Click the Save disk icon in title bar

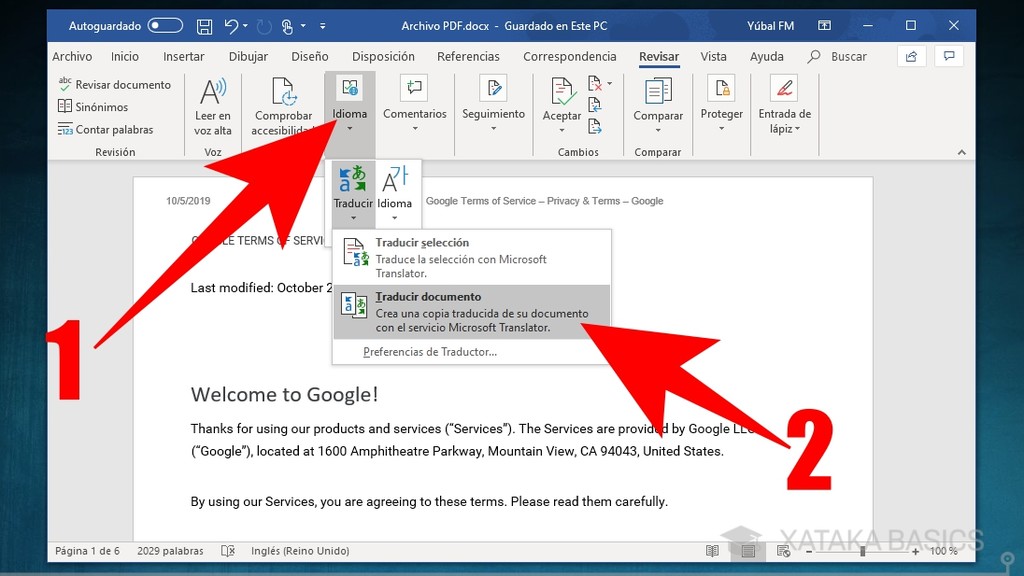pos(204,25)
